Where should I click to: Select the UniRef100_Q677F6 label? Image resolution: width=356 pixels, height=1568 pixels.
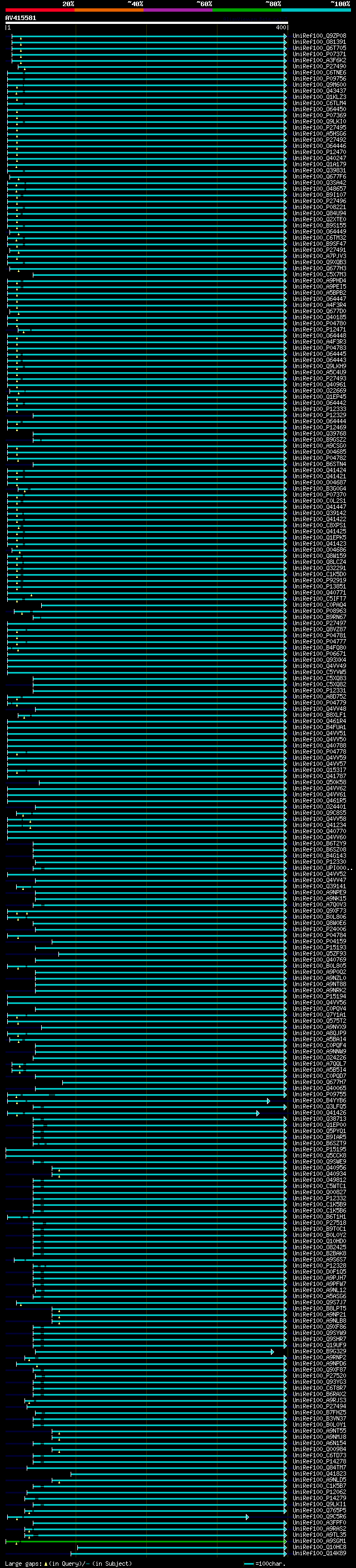[319, 176]
